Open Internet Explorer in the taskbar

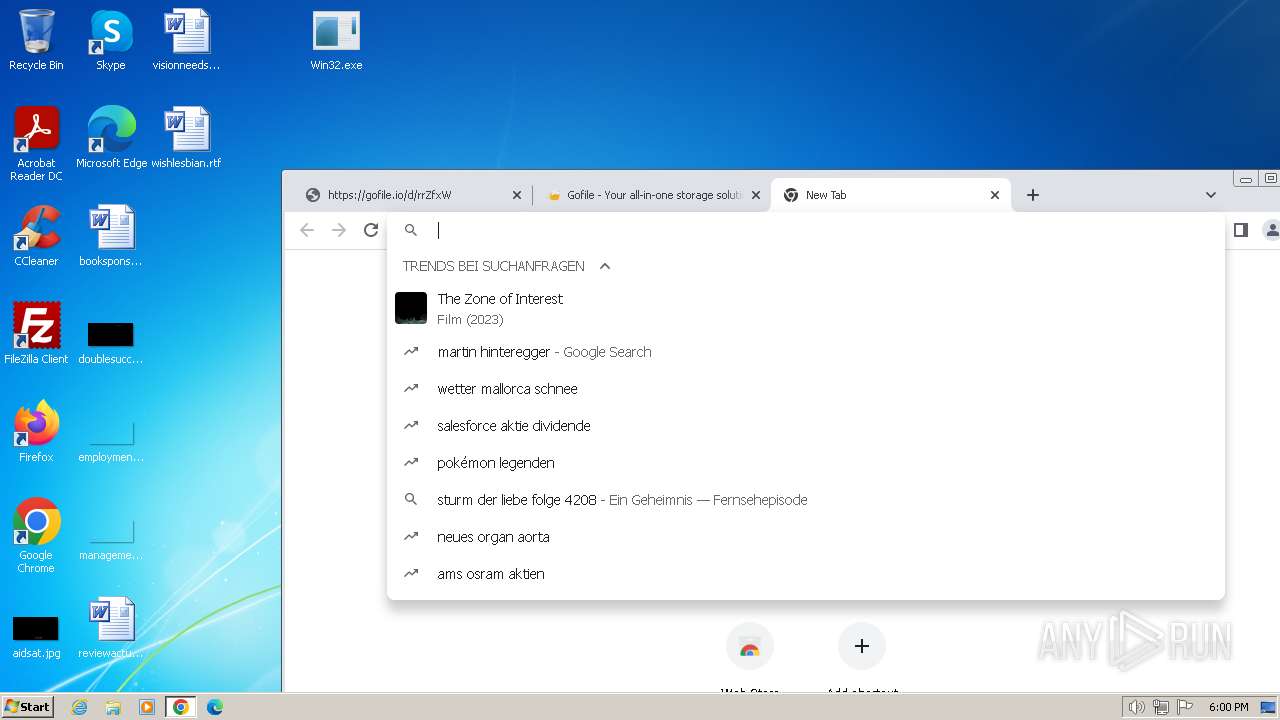pyautogui.click(x=80, y=707)
